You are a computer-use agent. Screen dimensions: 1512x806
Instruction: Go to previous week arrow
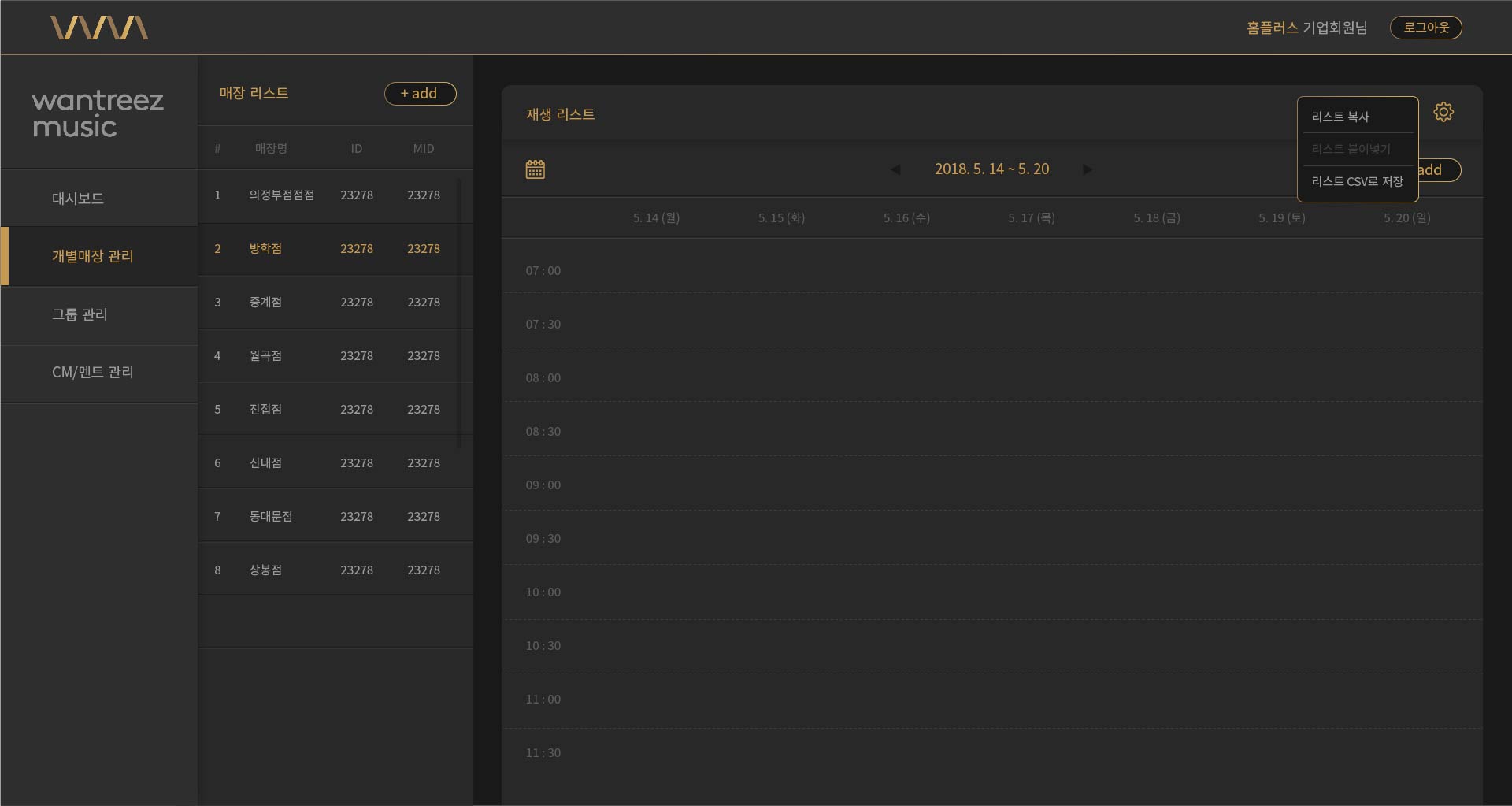[895, 169]
